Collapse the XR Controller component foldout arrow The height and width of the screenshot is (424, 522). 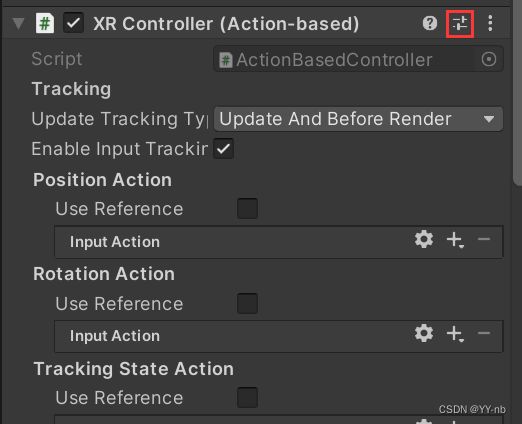pos(19,24)
